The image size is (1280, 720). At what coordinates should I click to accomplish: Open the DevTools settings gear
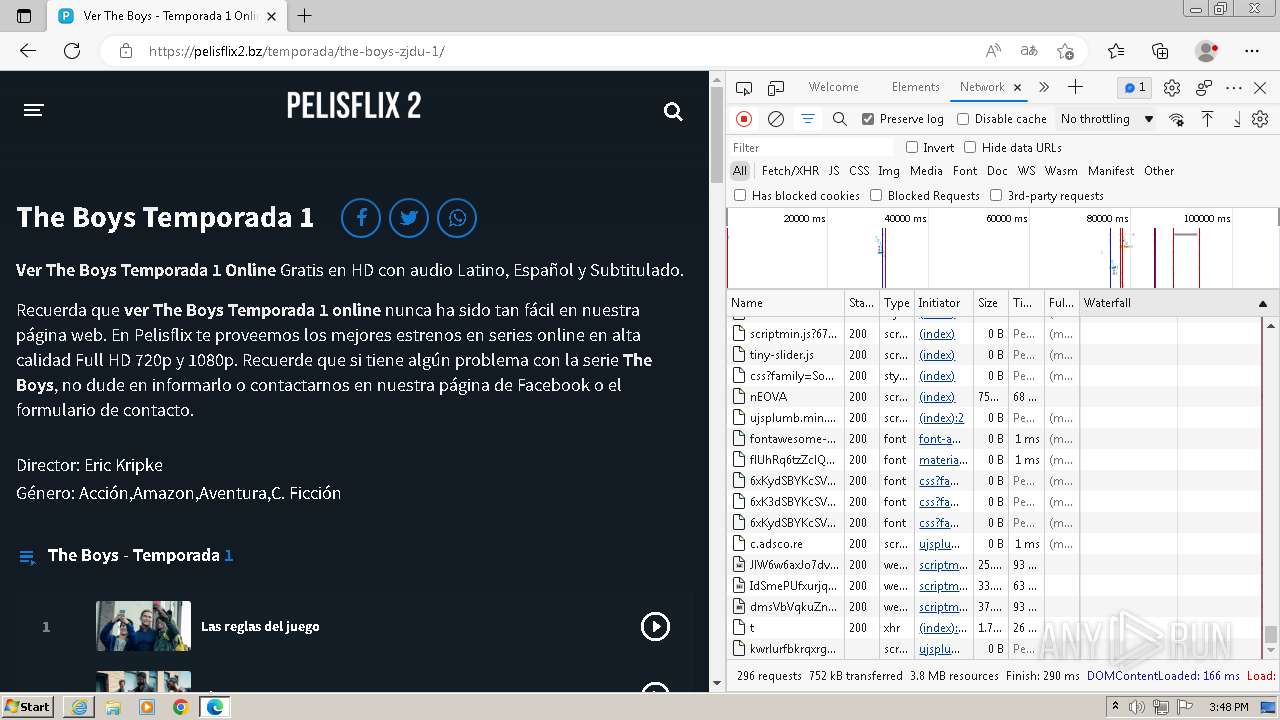tap(1172, 88)
